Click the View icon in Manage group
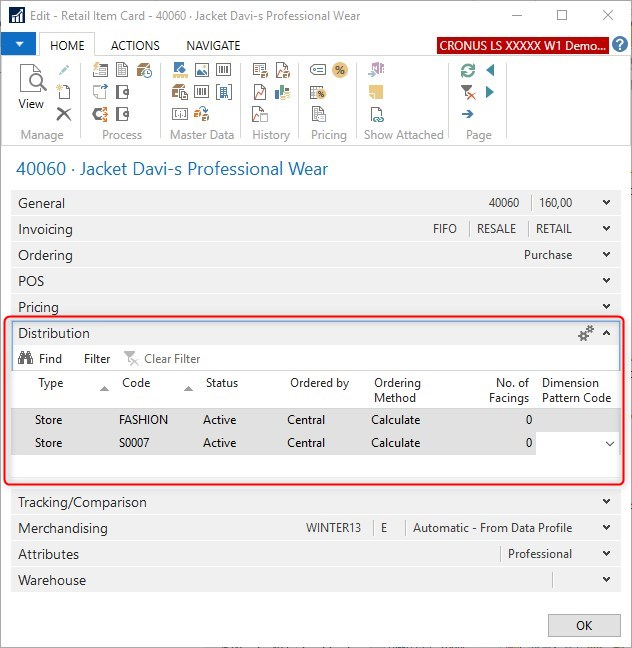This screenshot has height=648, width=632. click(32, 88)
